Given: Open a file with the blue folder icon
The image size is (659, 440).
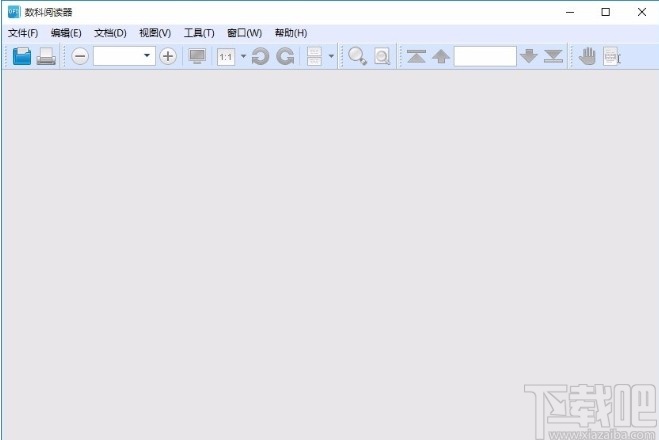Looking at the screenshot, I should (22, 56).
